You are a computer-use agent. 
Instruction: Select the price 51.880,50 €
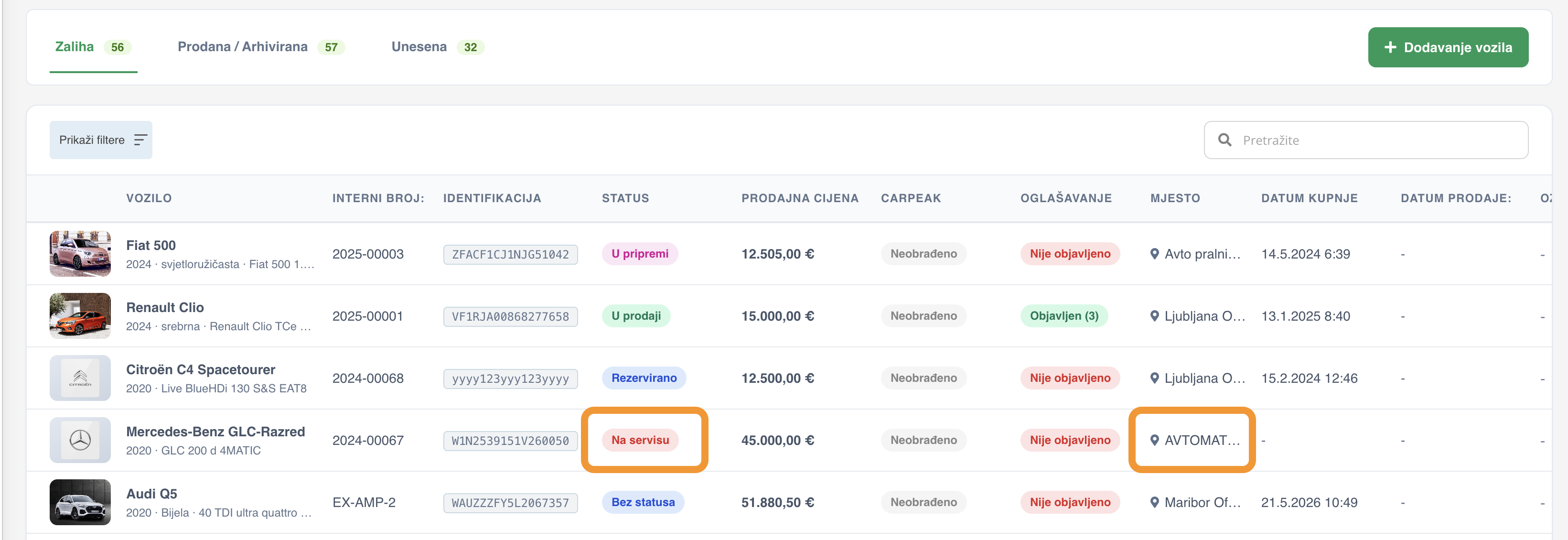coord(777,502)
